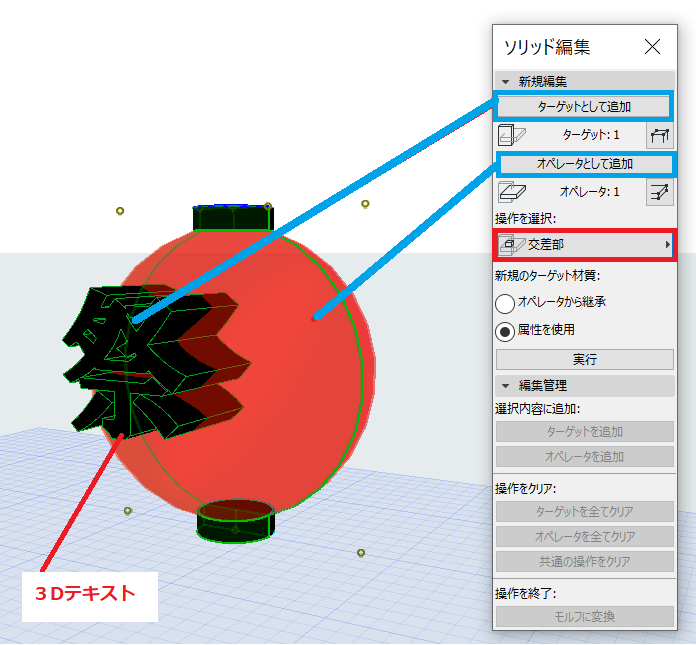
Task: Click ターゲットを全てクリア button
Action: [x=585, y=512]
